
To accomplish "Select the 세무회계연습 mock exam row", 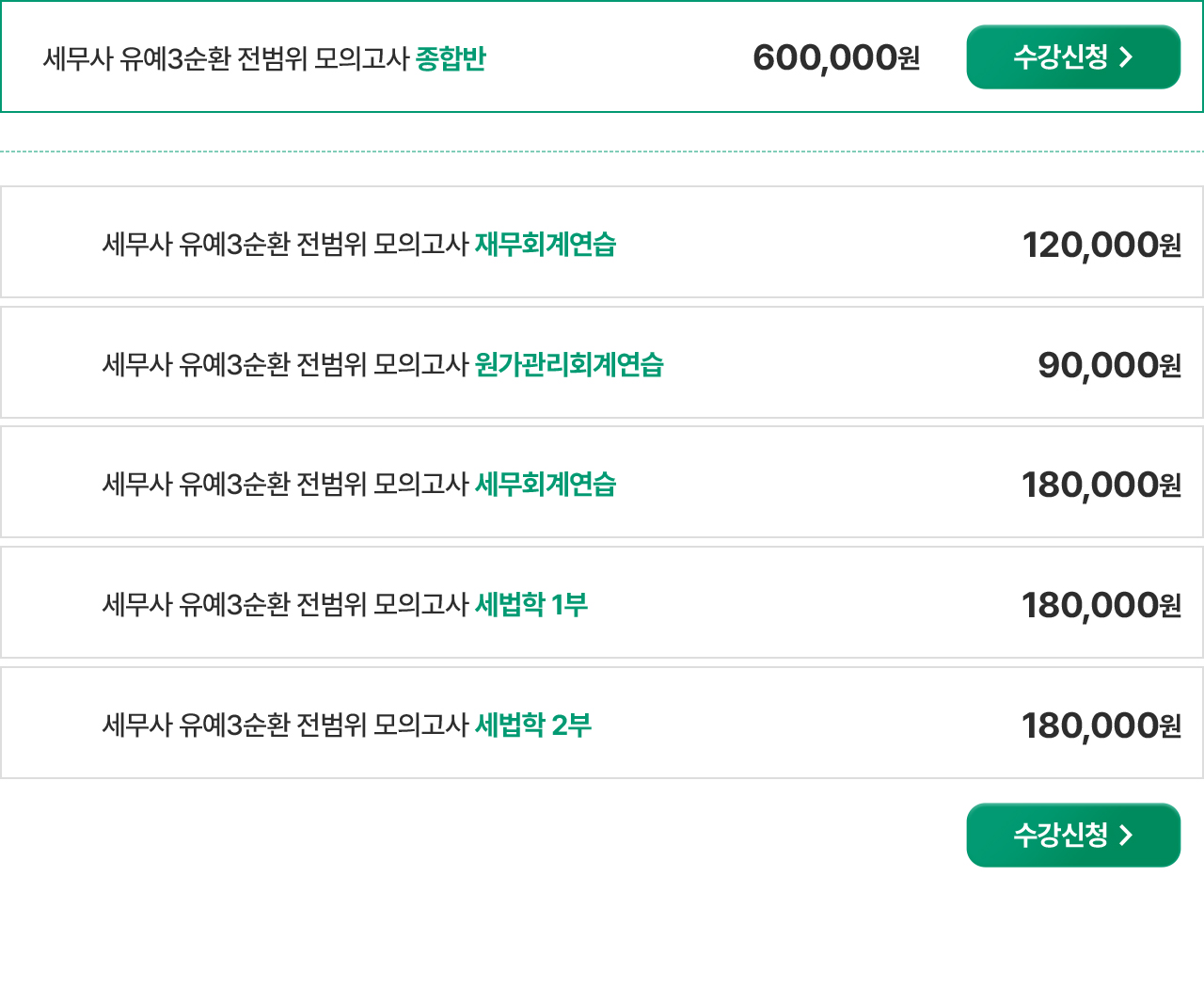I will (x=602, y=482).
